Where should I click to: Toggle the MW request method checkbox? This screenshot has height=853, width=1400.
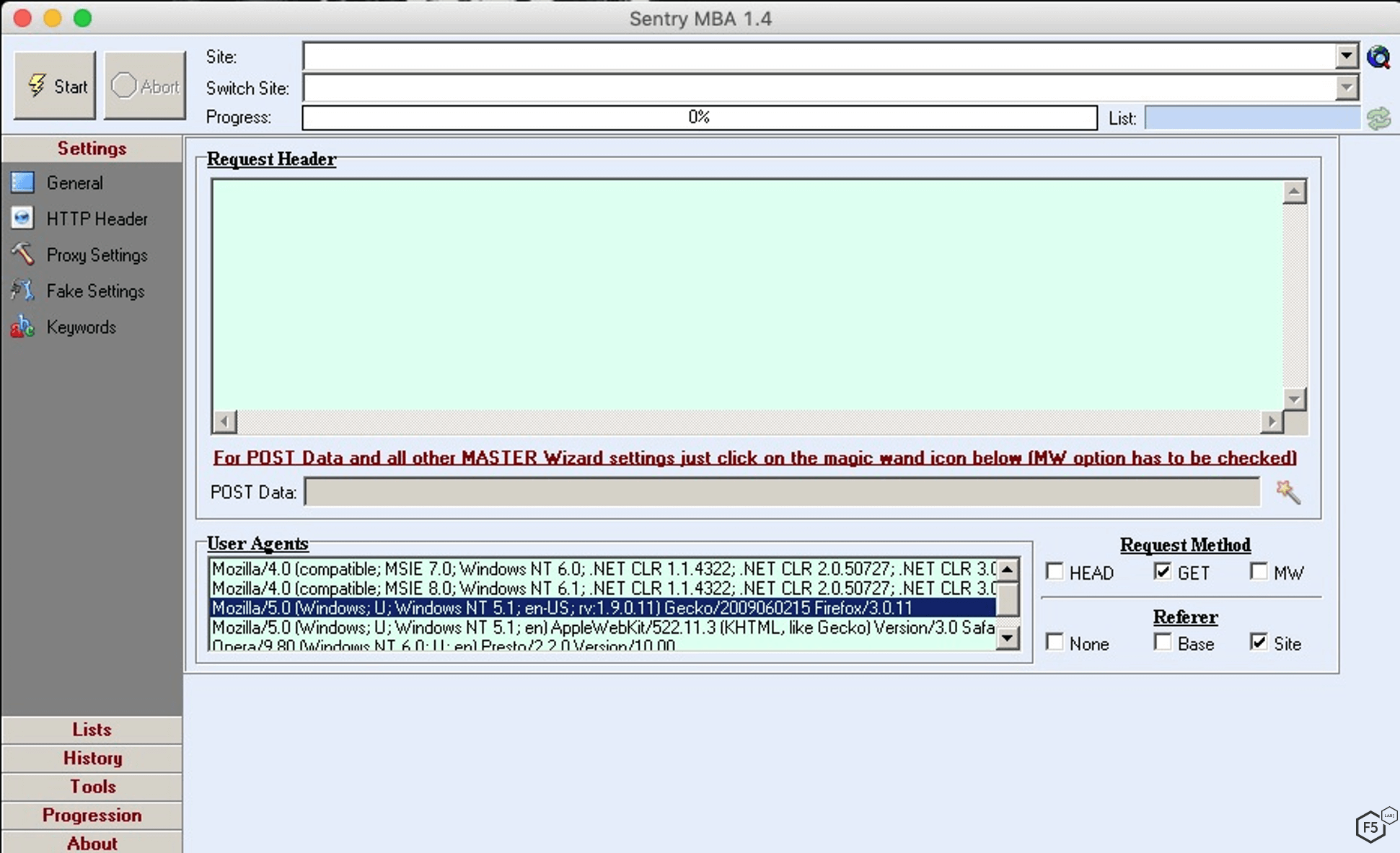[x=1259, y=572]
